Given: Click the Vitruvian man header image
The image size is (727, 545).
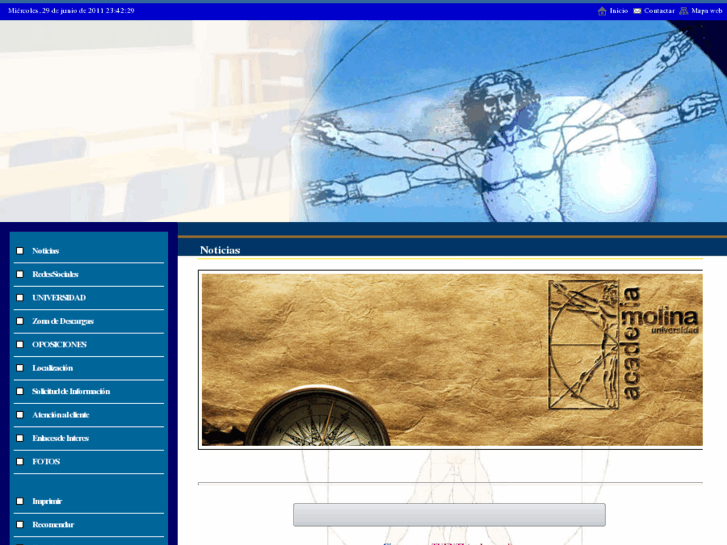Looking at the screenshot, I should point(364,121).
